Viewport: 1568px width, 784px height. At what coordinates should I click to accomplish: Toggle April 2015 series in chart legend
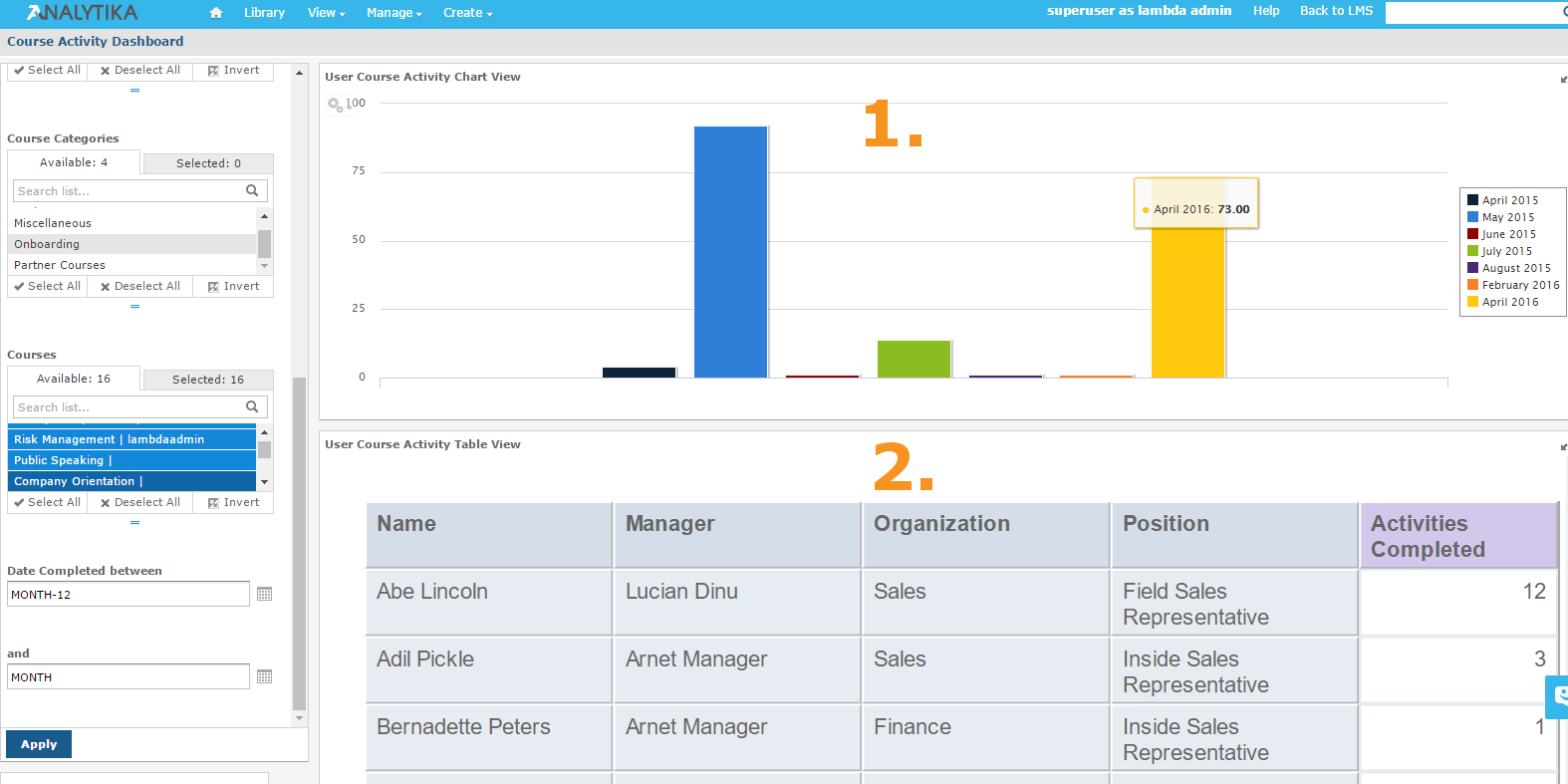[x=1502, y=200]
